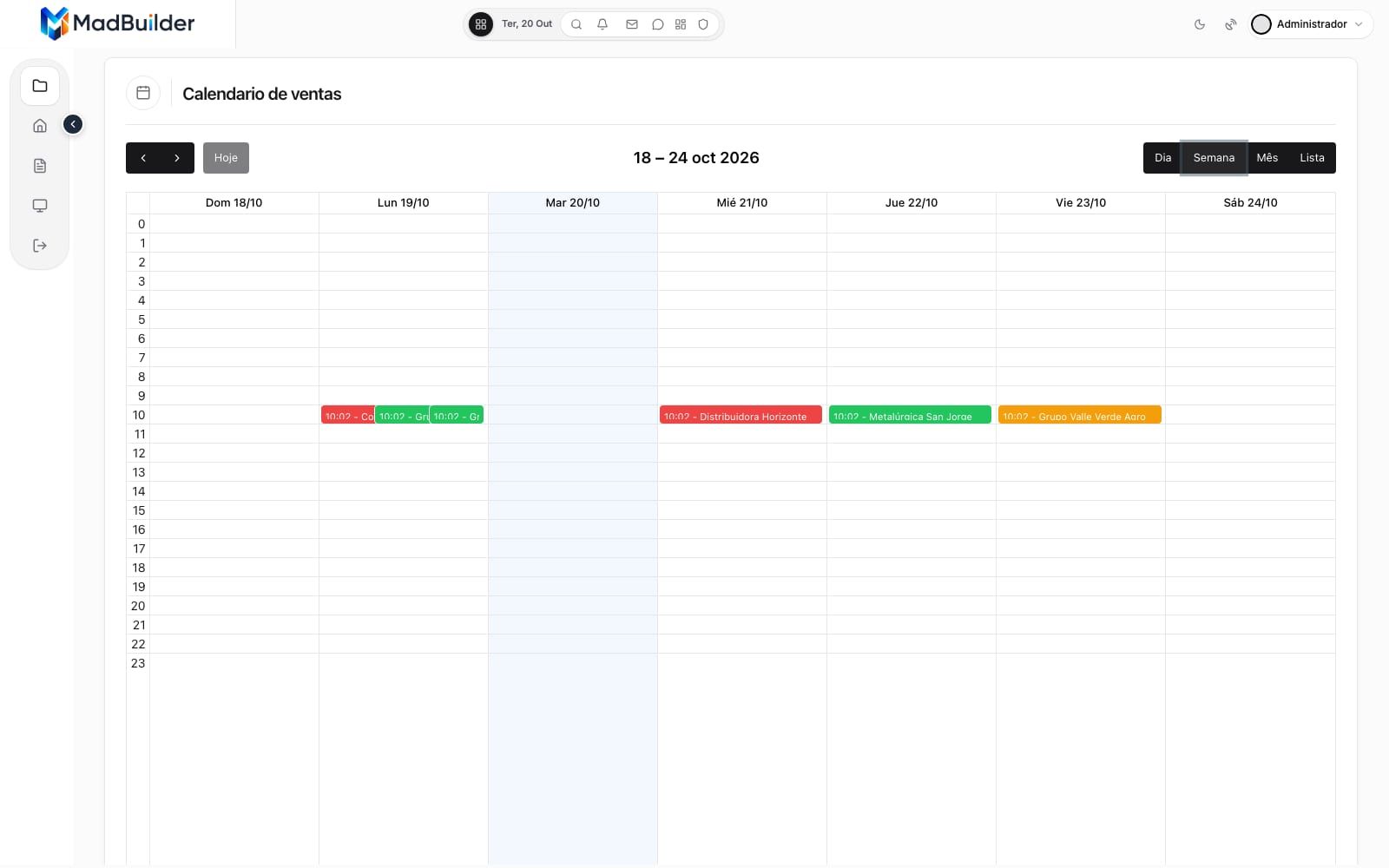Click the MadBuilder logo

click(117, 23)
